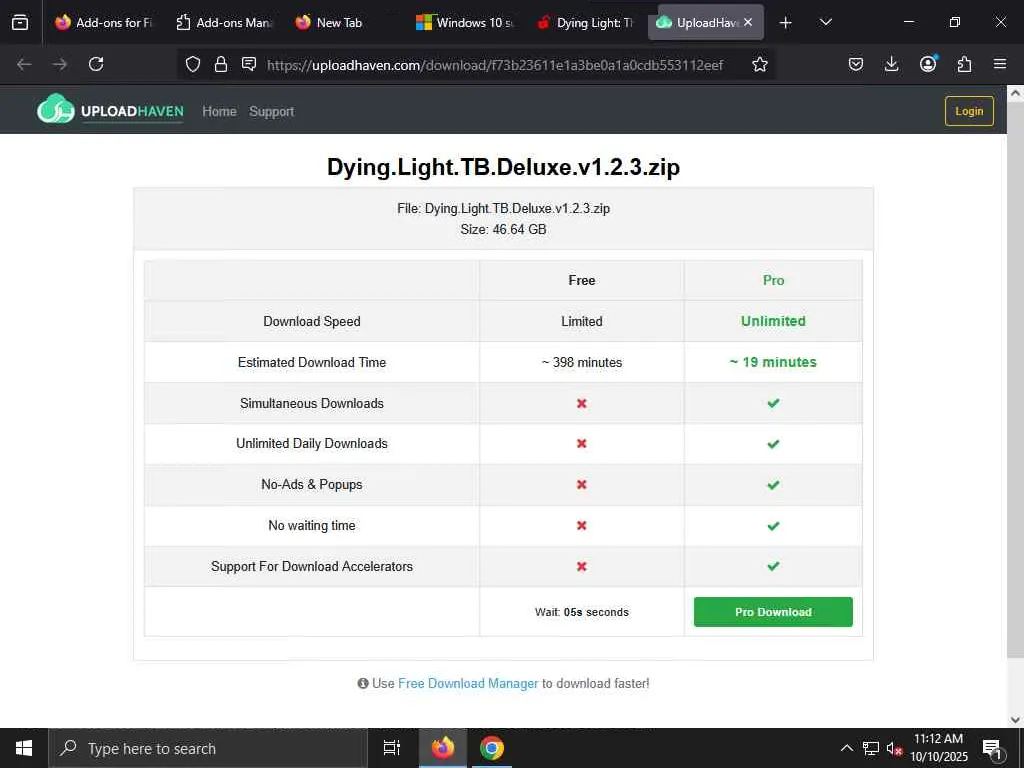Switch to Windows 10 support tab
This screenshot has width=1024, height=768.
click(x=463, y=22)
